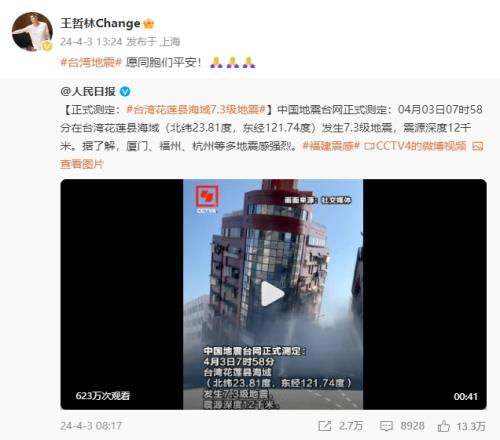Screen dimensions: 500x440
Task: Open the @人民日报 account link
Action: coord(88,91)
